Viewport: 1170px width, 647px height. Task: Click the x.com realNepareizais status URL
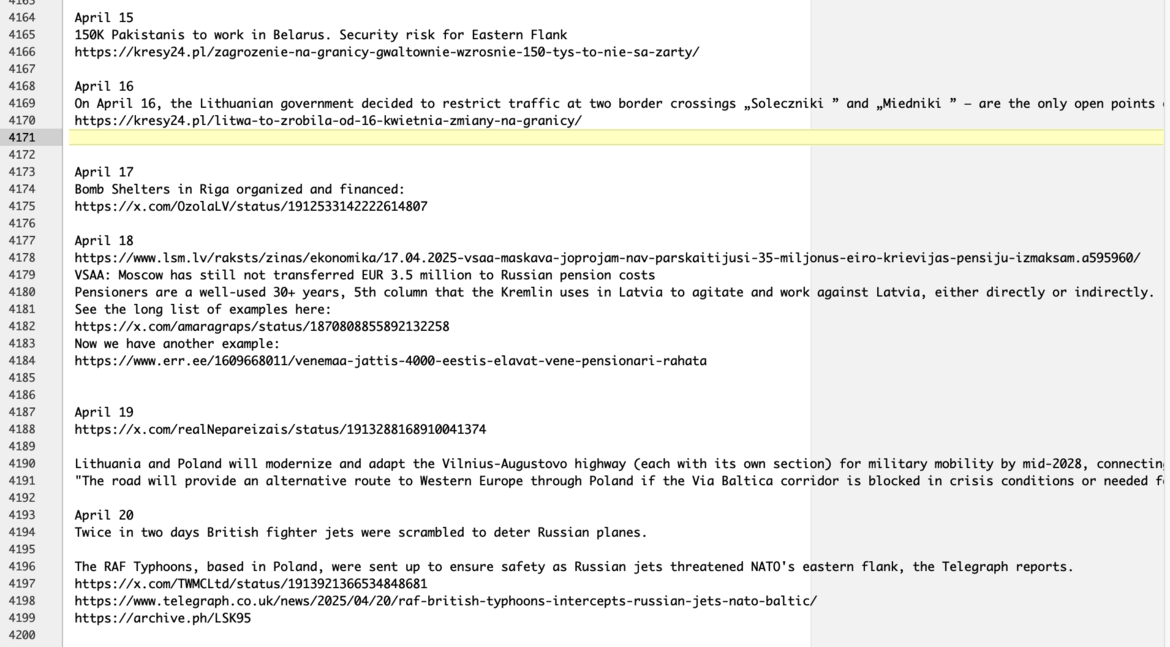click(280, 430)
